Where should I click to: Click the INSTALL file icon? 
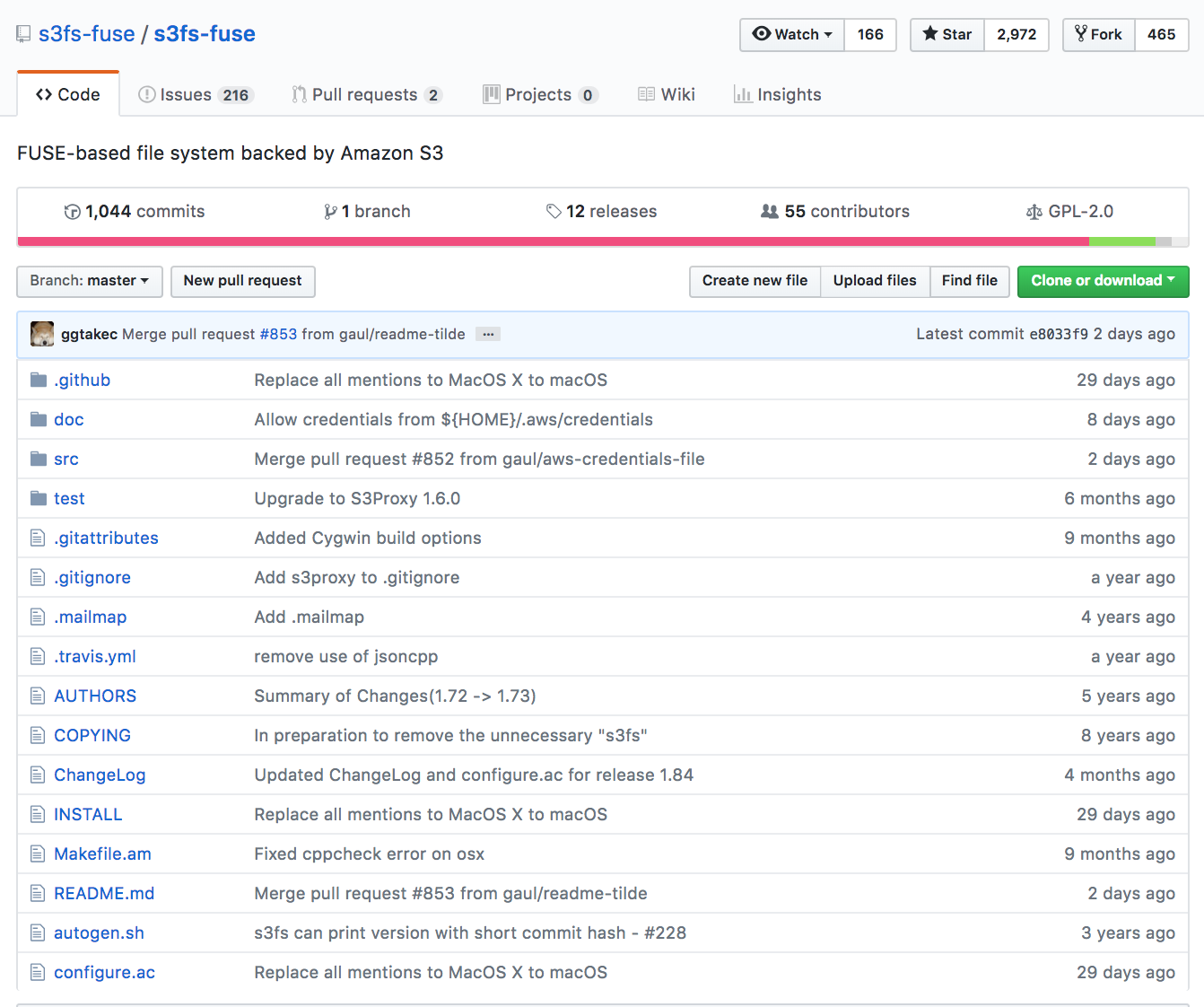click(38, 814)
